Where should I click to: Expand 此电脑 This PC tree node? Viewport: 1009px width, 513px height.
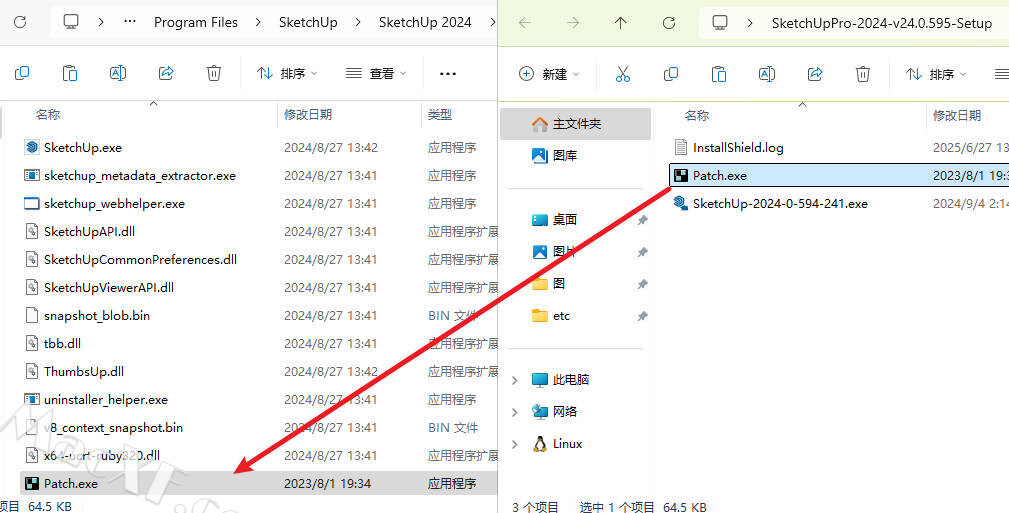[514, 380]
